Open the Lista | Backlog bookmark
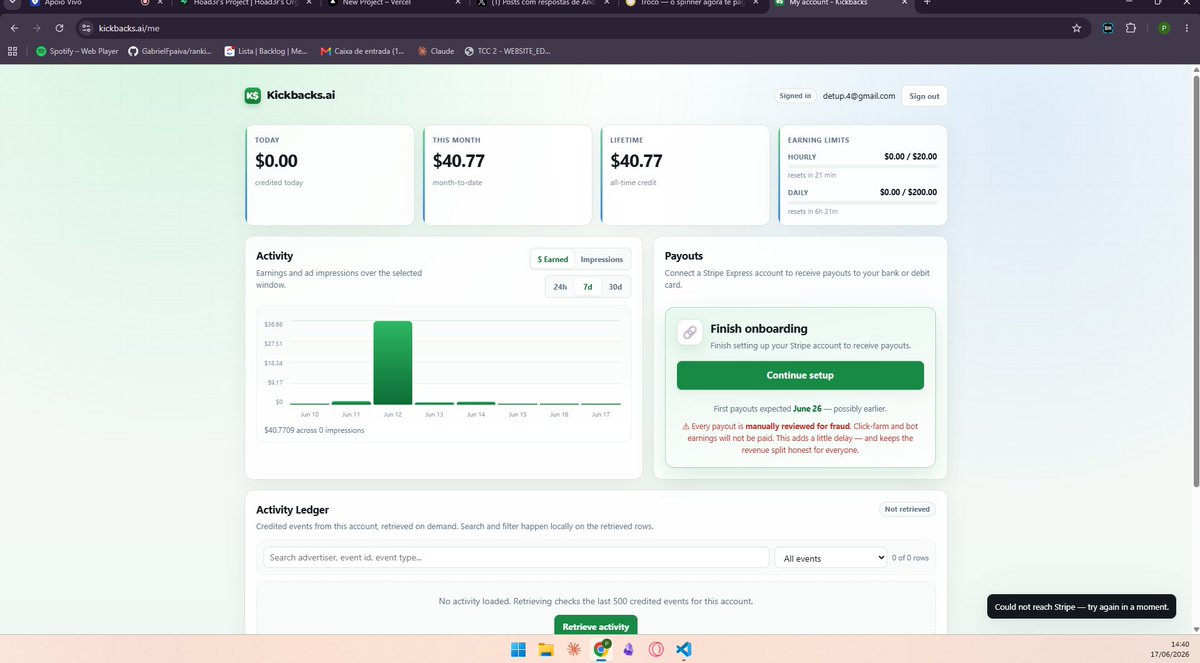Screen dimensions: 1200x663 pos(266,50)
